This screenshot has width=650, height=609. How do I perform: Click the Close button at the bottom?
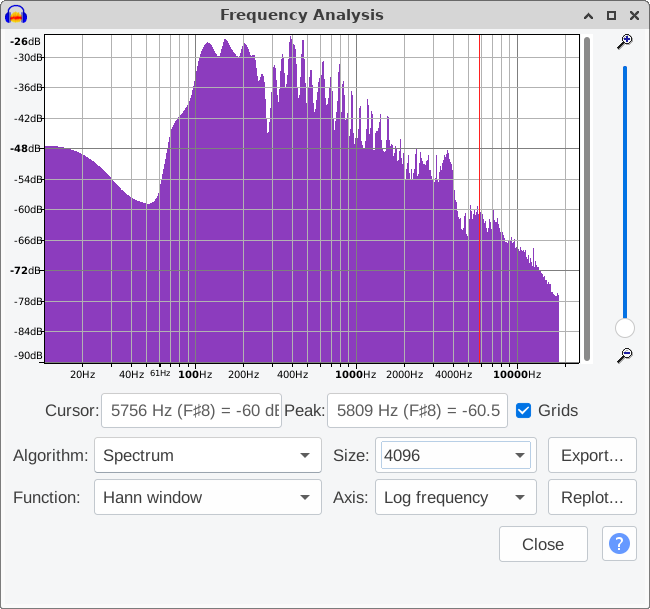coord(543,544)
